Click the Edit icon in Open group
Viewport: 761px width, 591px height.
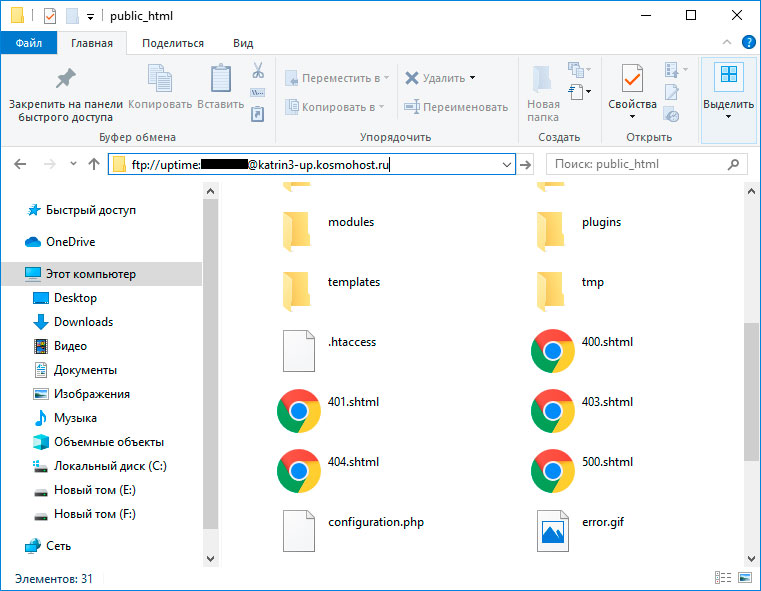[672, 92]
